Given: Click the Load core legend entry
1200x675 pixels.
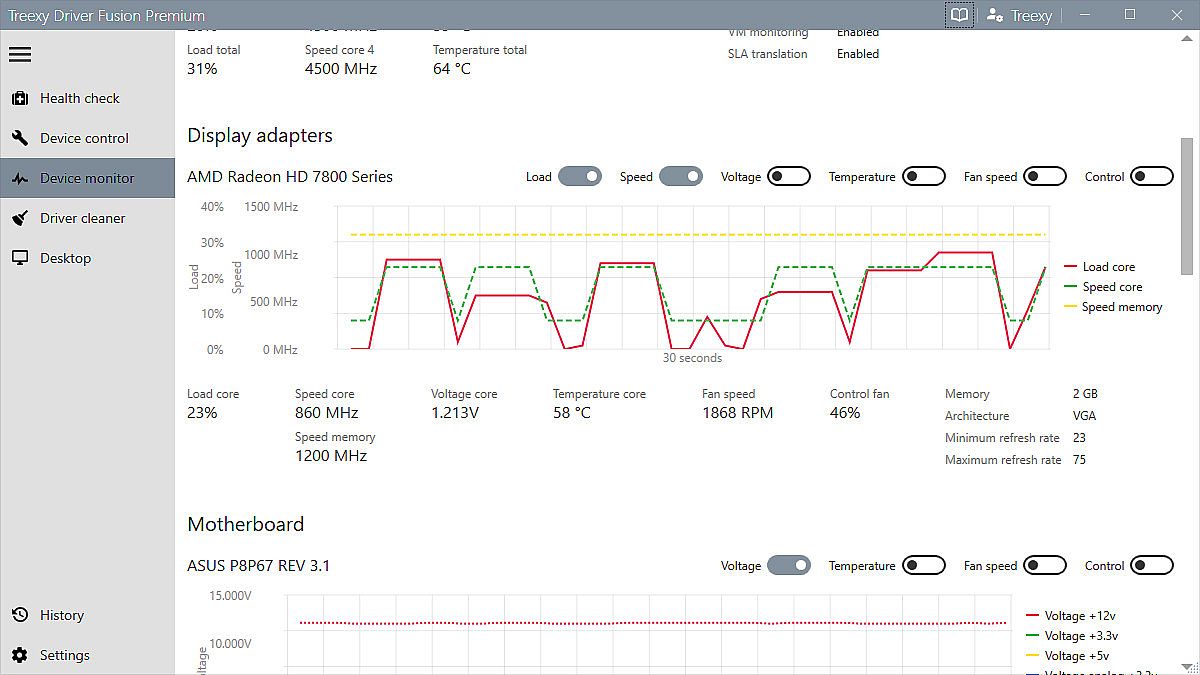Looking at the screenshot, I should pyautogui.click(x=1099, y=267).
